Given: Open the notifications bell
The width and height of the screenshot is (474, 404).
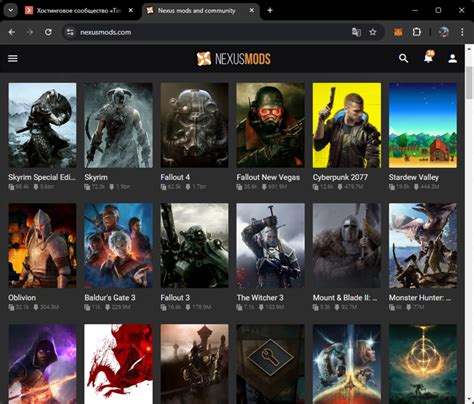Looking at the screenshot, I should tap(429, 57).
